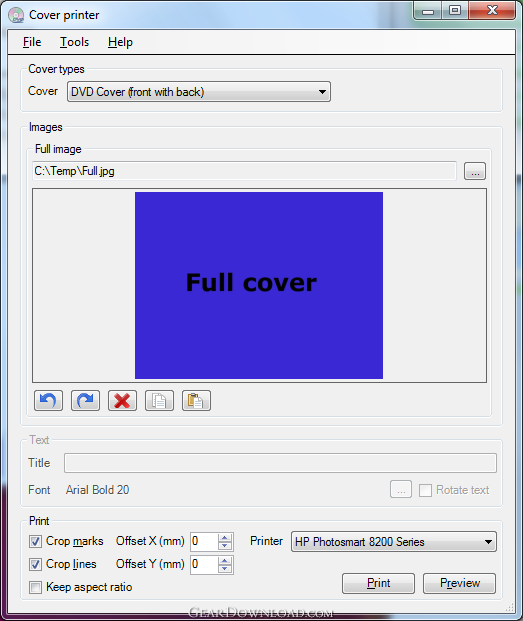This screenshot has width=523, height=621.
Task: Open the File menu
Action: (32, 42)
